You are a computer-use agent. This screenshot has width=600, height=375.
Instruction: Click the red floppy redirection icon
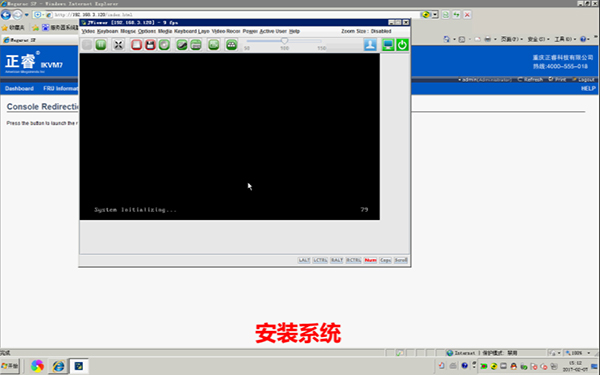(x=150, y=45)
